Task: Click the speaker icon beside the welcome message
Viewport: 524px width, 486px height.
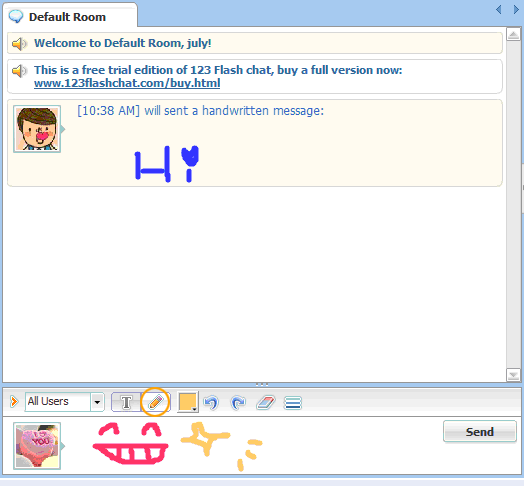Action: tap(19, 44)
